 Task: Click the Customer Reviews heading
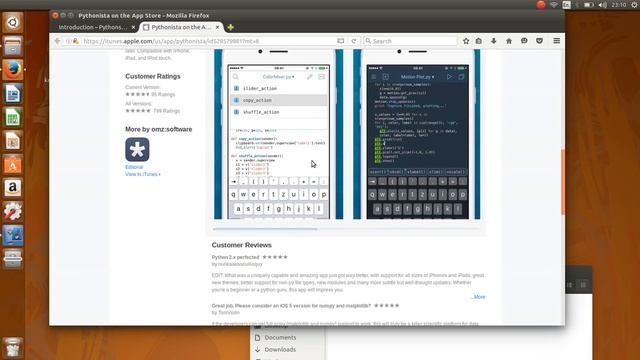pyautogui.click(x=242, y=245)
